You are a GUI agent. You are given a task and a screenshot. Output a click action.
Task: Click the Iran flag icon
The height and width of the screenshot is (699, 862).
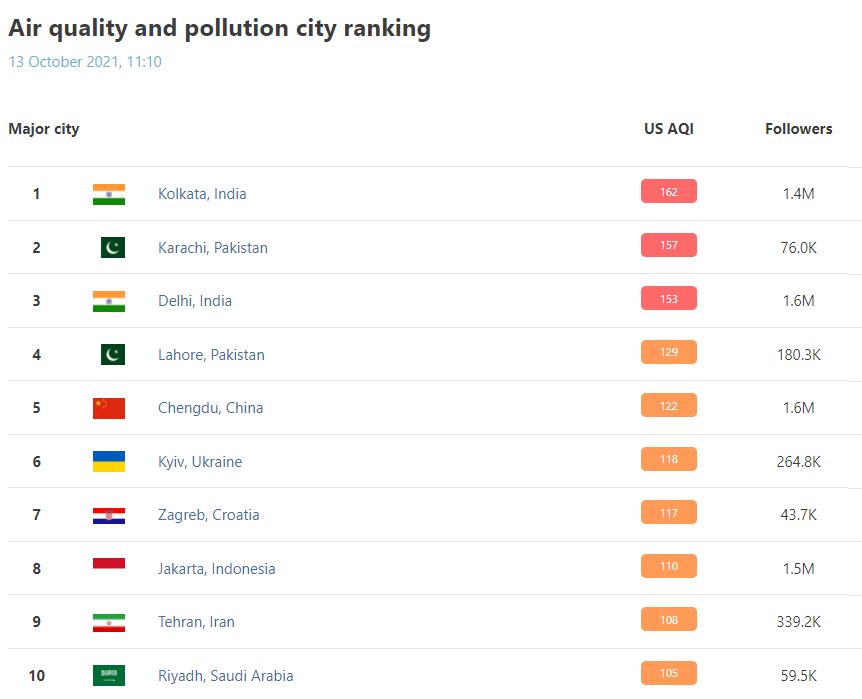pyautogui.click(x=109, y=622)
